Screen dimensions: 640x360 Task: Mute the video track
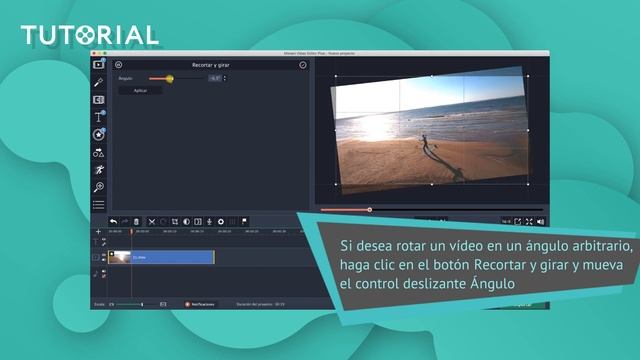coord(104,260)
